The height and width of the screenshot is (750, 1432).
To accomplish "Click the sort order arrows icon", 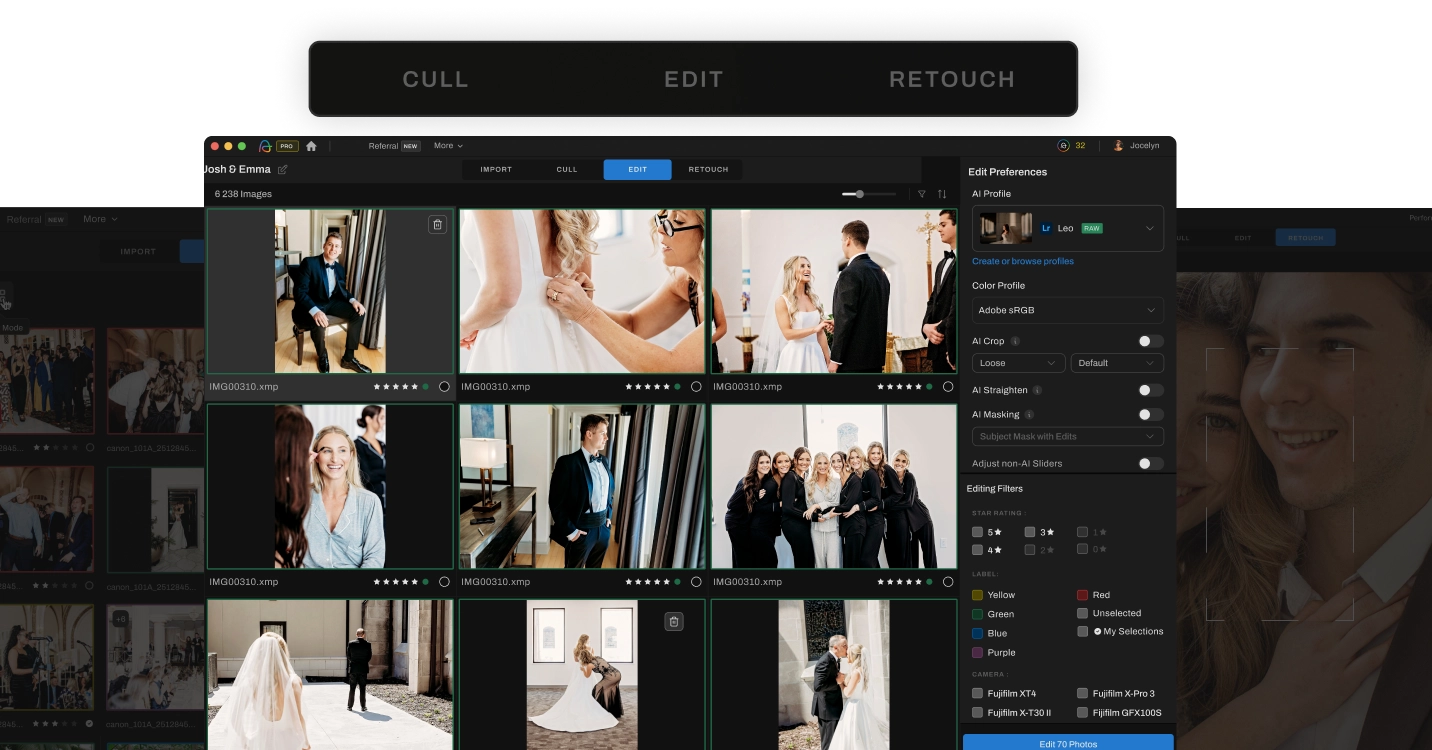I will [942, 194].
